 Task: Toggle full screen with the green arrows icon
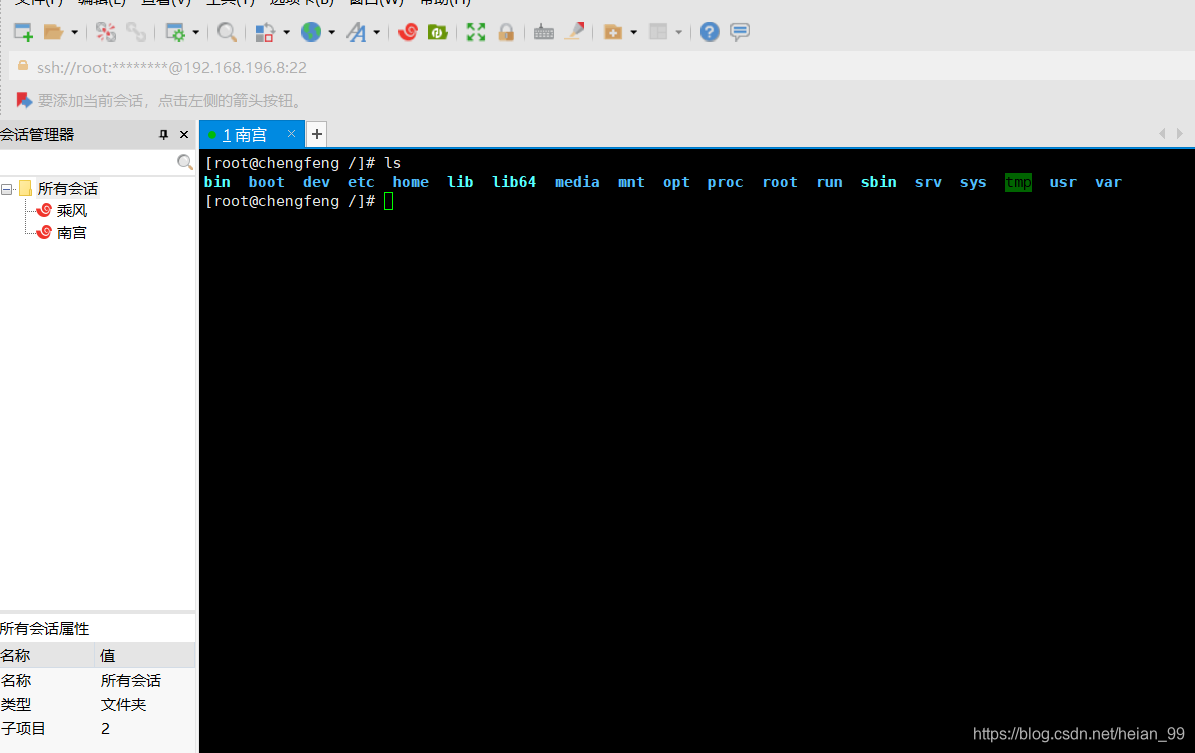point(476,32)
